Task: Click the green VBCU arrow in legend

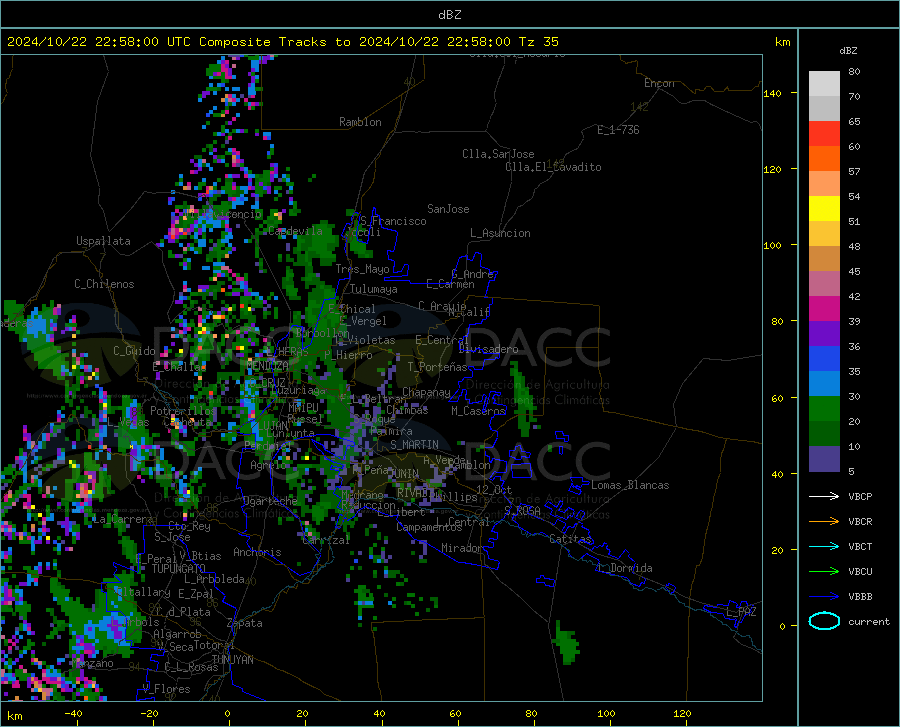Action: point(824,572)
